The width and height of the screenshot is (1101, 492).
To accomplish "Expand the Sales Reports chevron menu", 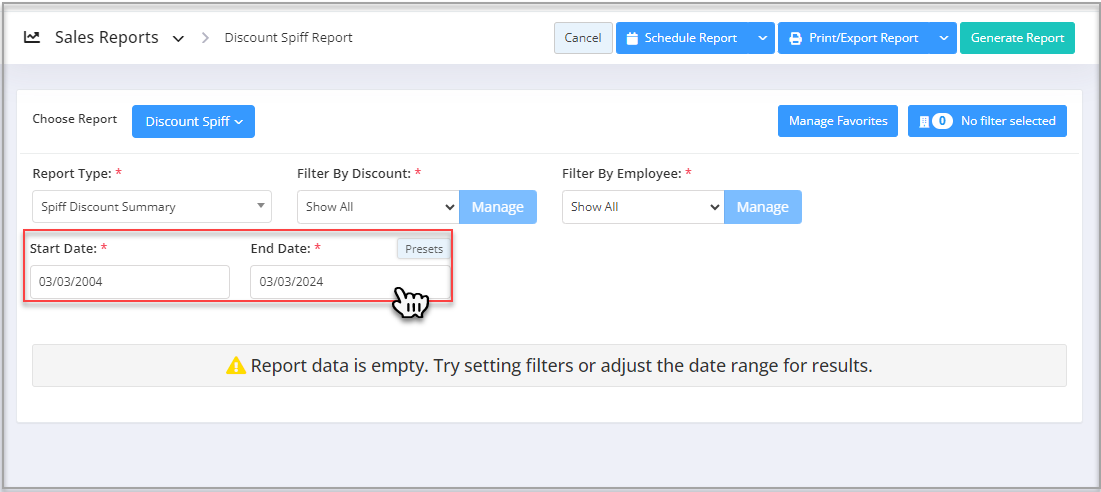I will pos(178,39).
